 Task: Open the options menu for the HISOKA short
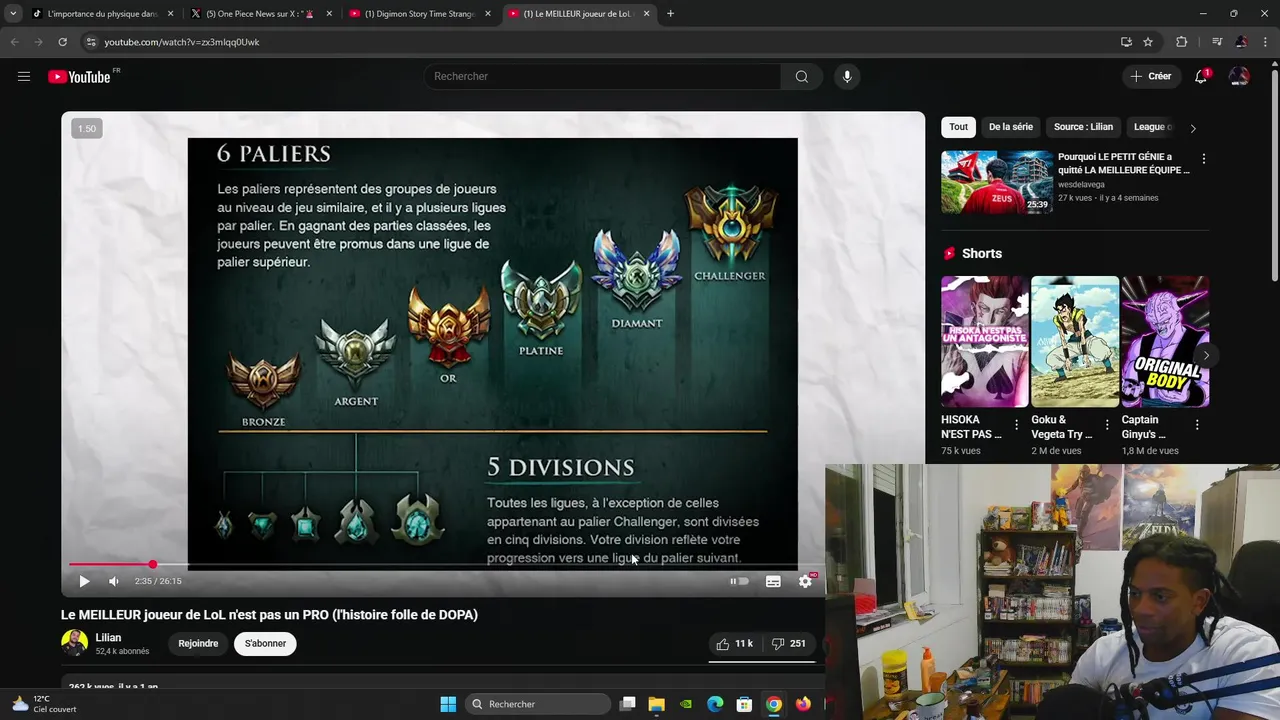point(1017,425)
